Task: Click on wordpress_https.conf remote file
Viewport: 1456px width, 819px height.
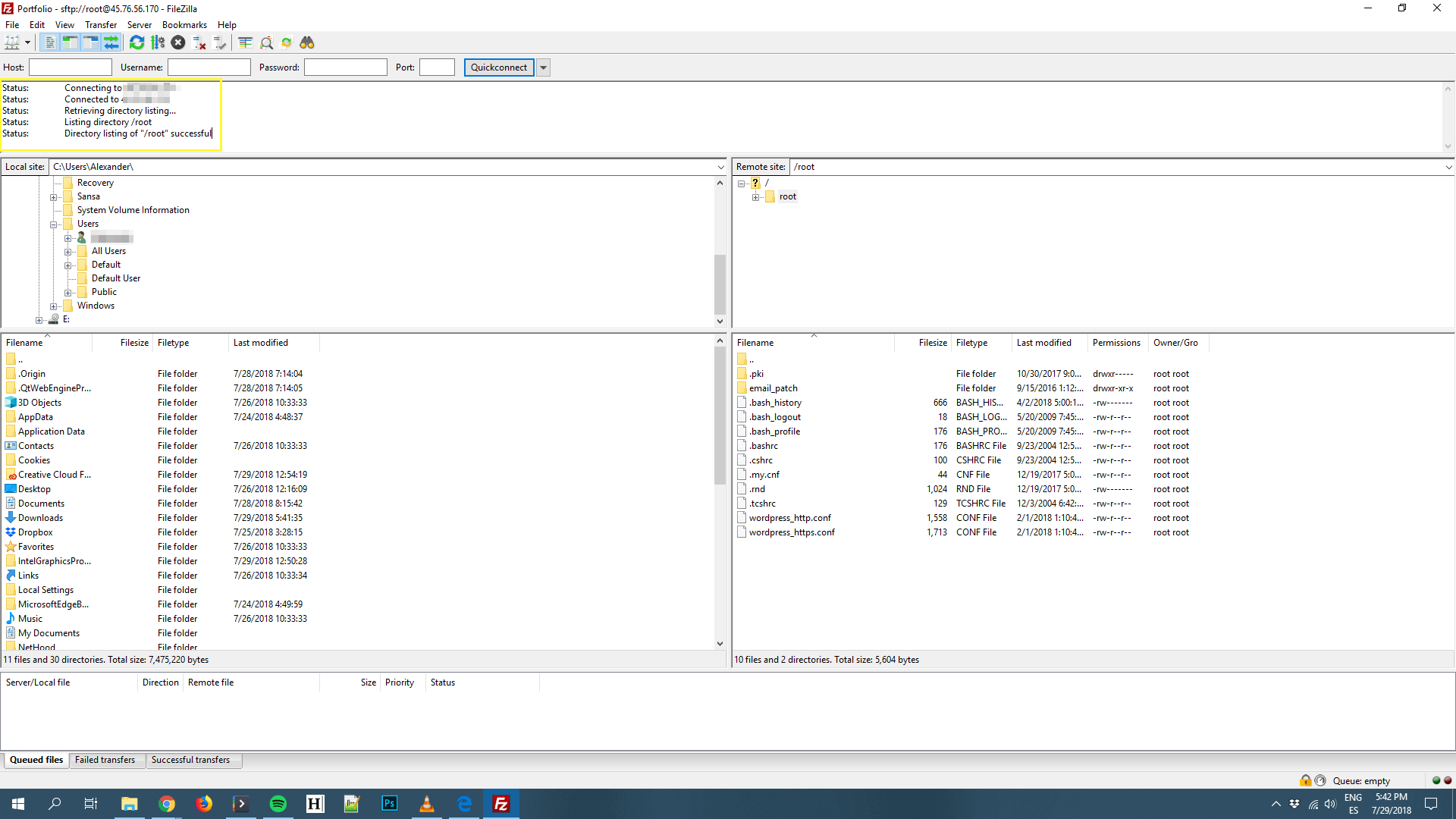Action: [791, 532]
